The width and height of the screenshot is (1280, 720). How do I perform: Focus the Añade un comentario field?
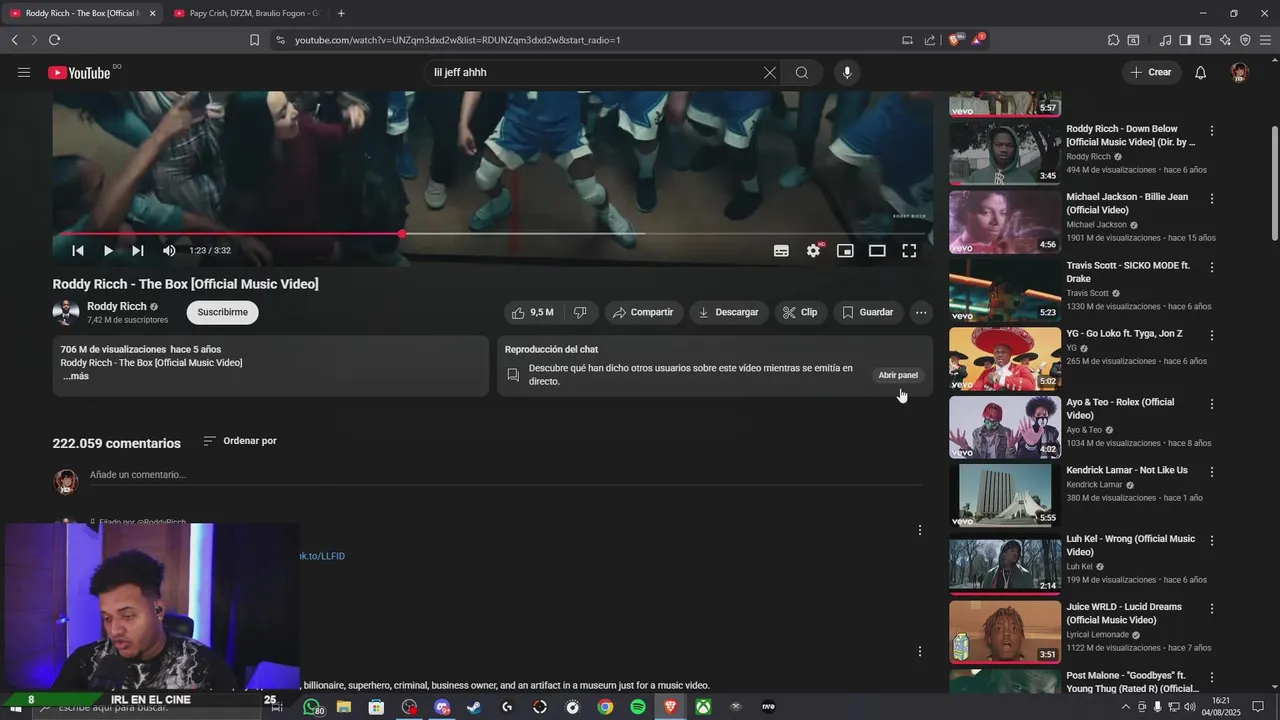coord(505,475)
